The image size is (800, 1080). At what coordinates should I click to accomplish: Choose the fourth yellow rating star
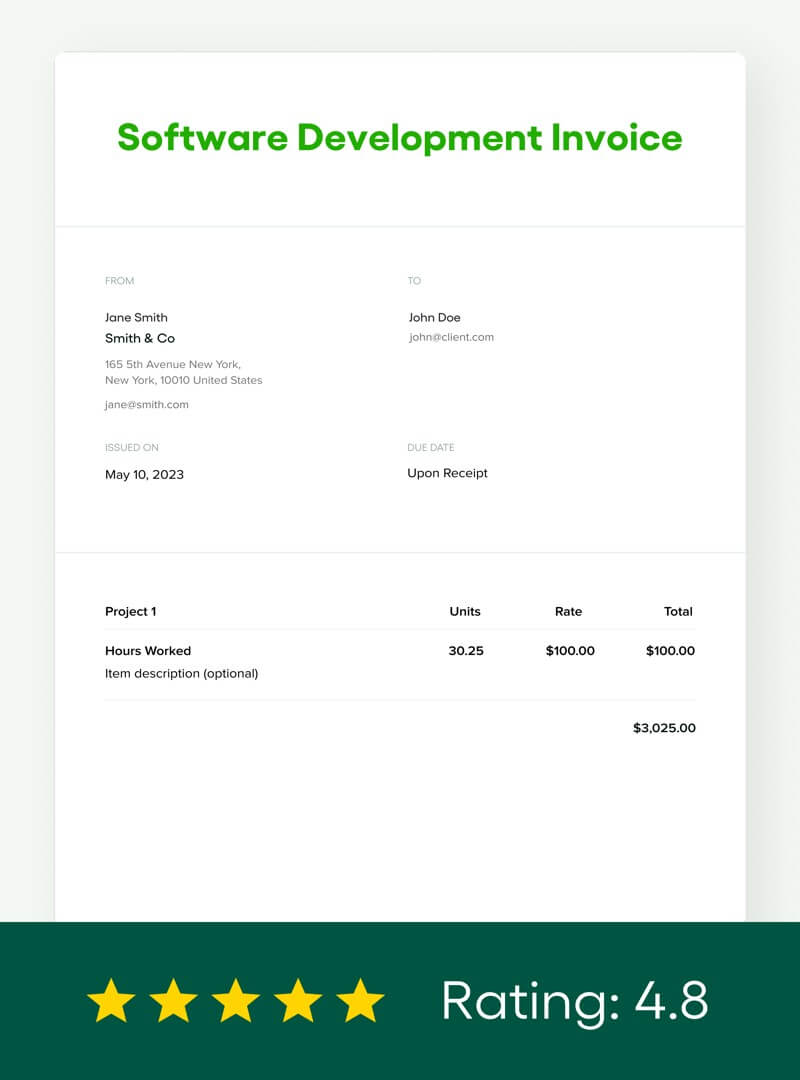pyautogui.click(x=298, y=1001)
